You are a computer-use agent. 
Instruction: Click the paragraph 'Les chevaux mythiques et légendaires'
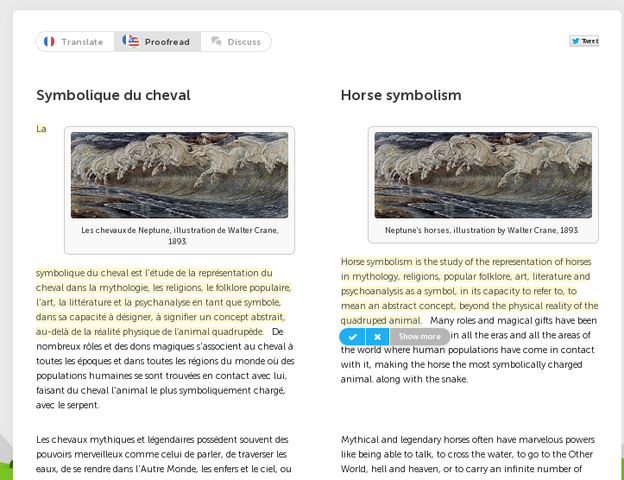(164, 455)
